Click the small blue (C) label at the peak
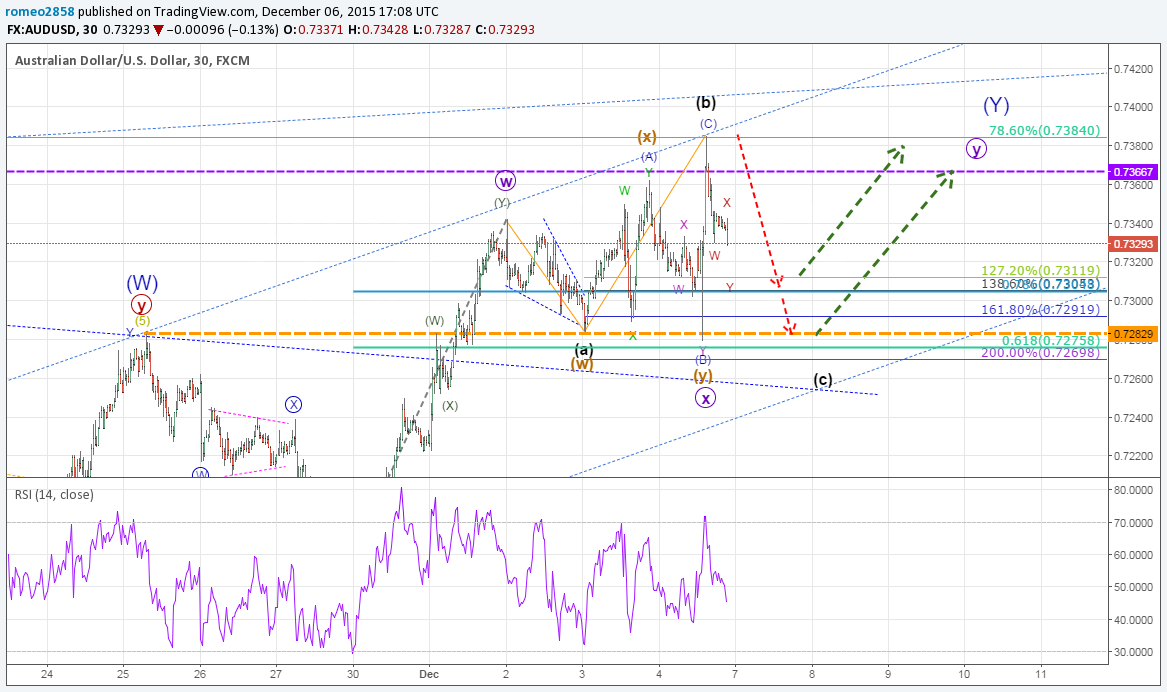1167x692 pixels. 708,124
